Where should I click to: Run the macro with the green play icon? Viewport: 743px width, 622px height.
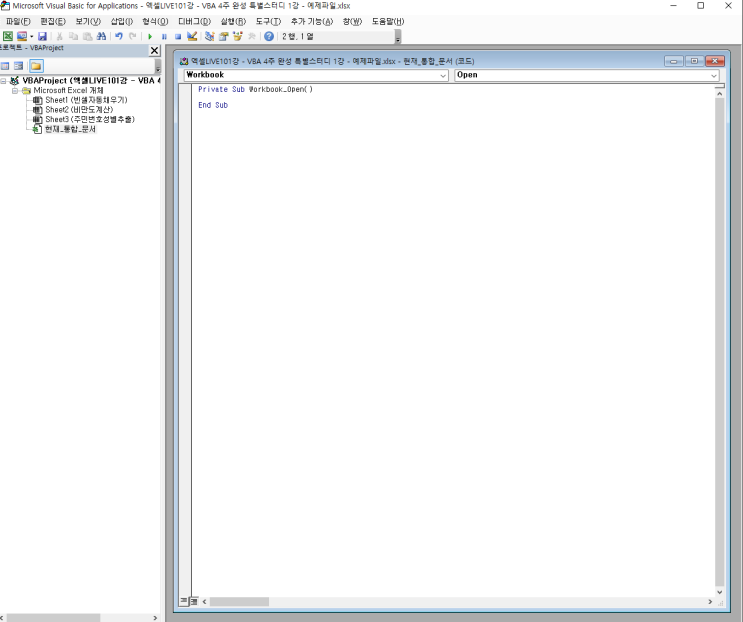150,36
